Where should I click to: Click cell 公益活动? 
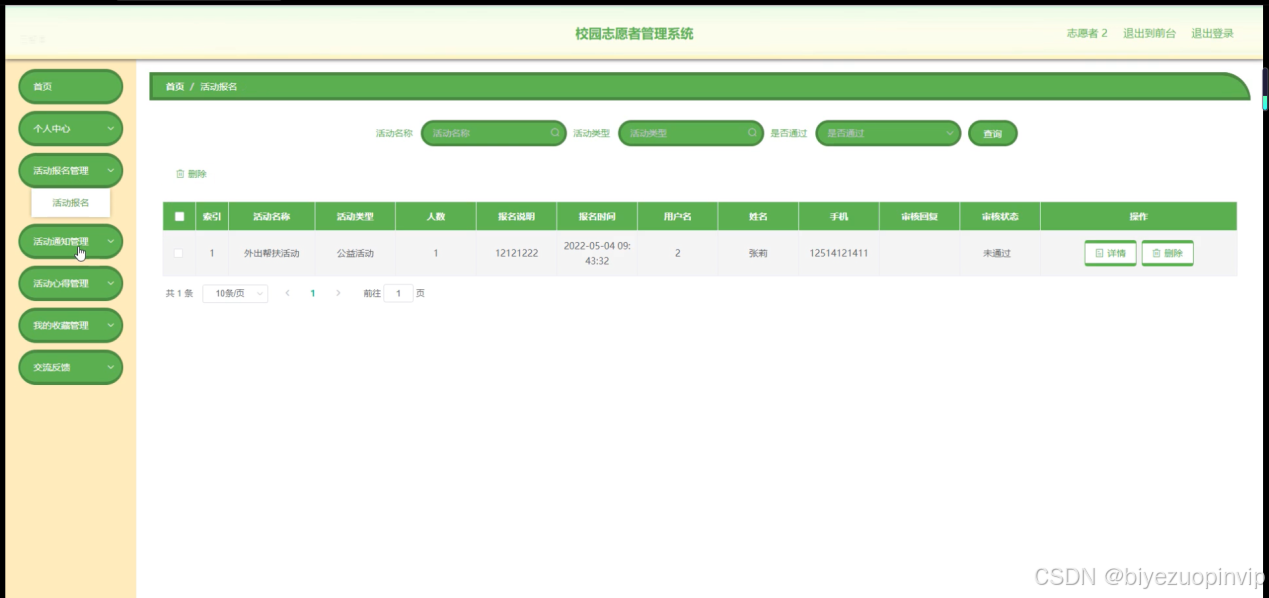(x=355, y=253)
